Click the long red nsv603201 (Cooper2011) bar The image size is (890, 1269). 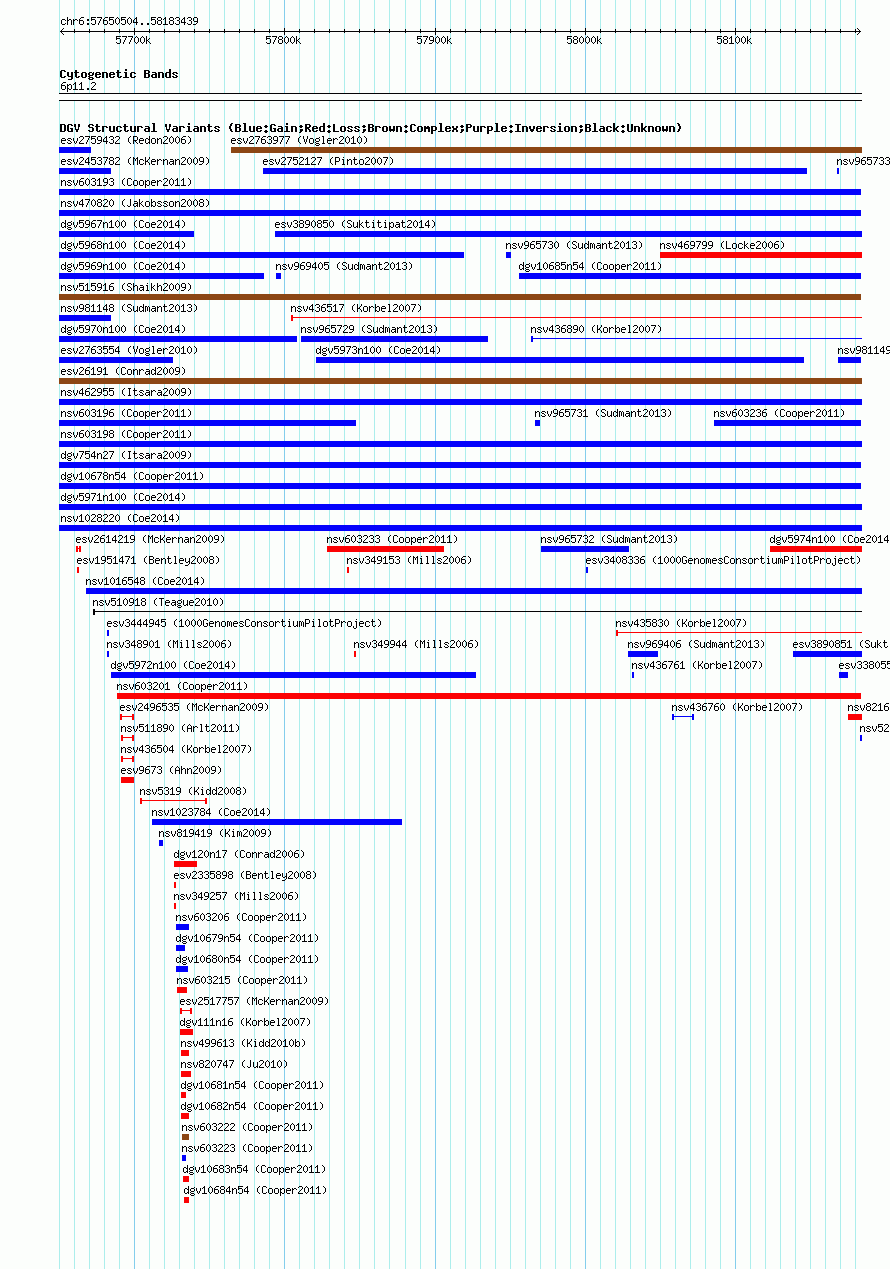click(x=489, y=696)
